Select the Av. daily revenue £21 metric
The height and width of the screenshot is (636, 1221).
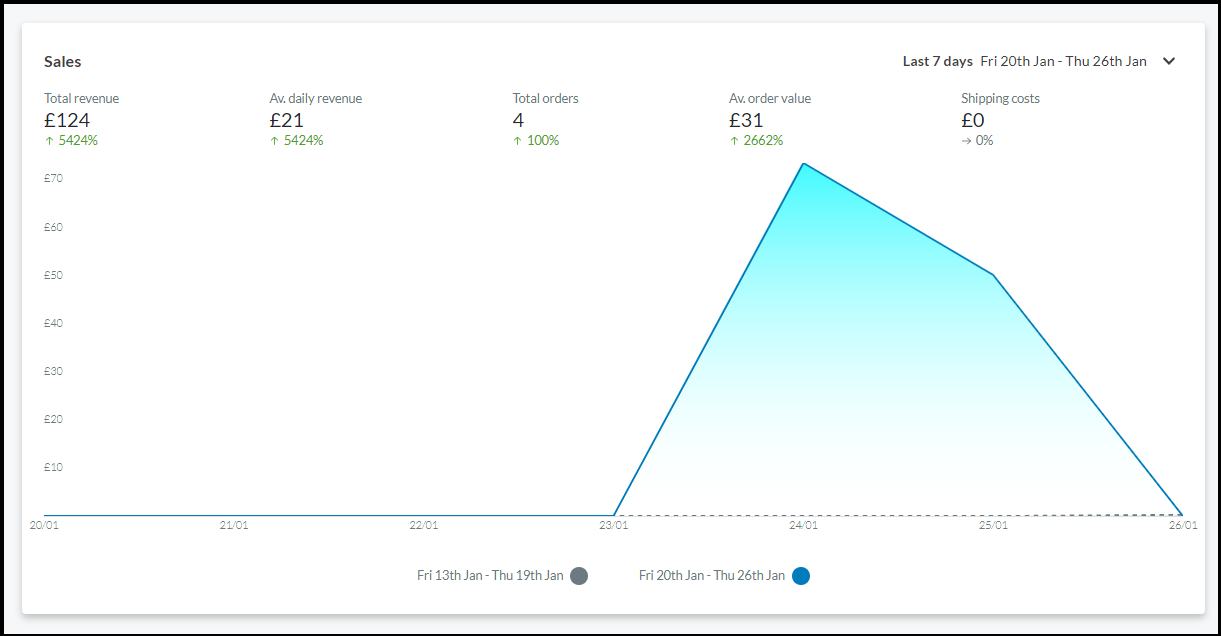285,120
